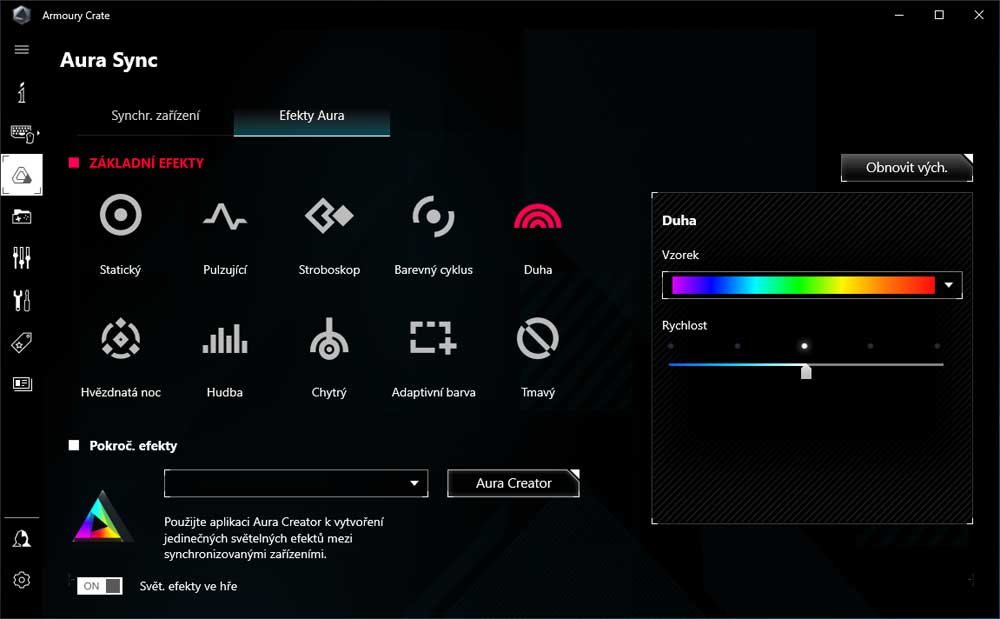Open the Game Library sidebar icon
The image size is (1000, 619).
pyautogui.click(x=22, y=217)
